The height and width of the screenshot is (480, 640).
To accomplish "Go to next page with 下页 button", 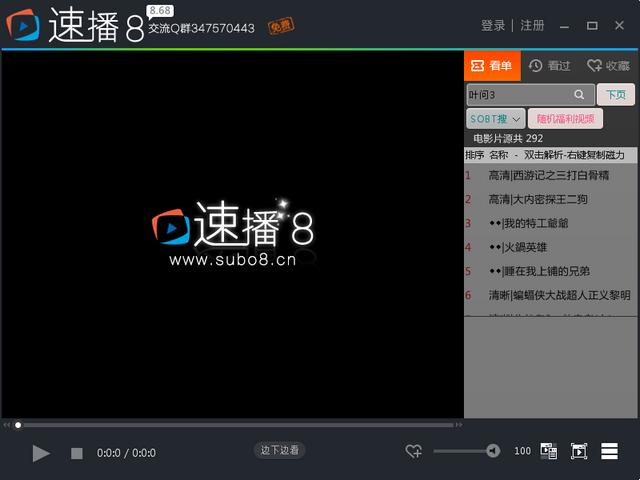I will point(616,95).
